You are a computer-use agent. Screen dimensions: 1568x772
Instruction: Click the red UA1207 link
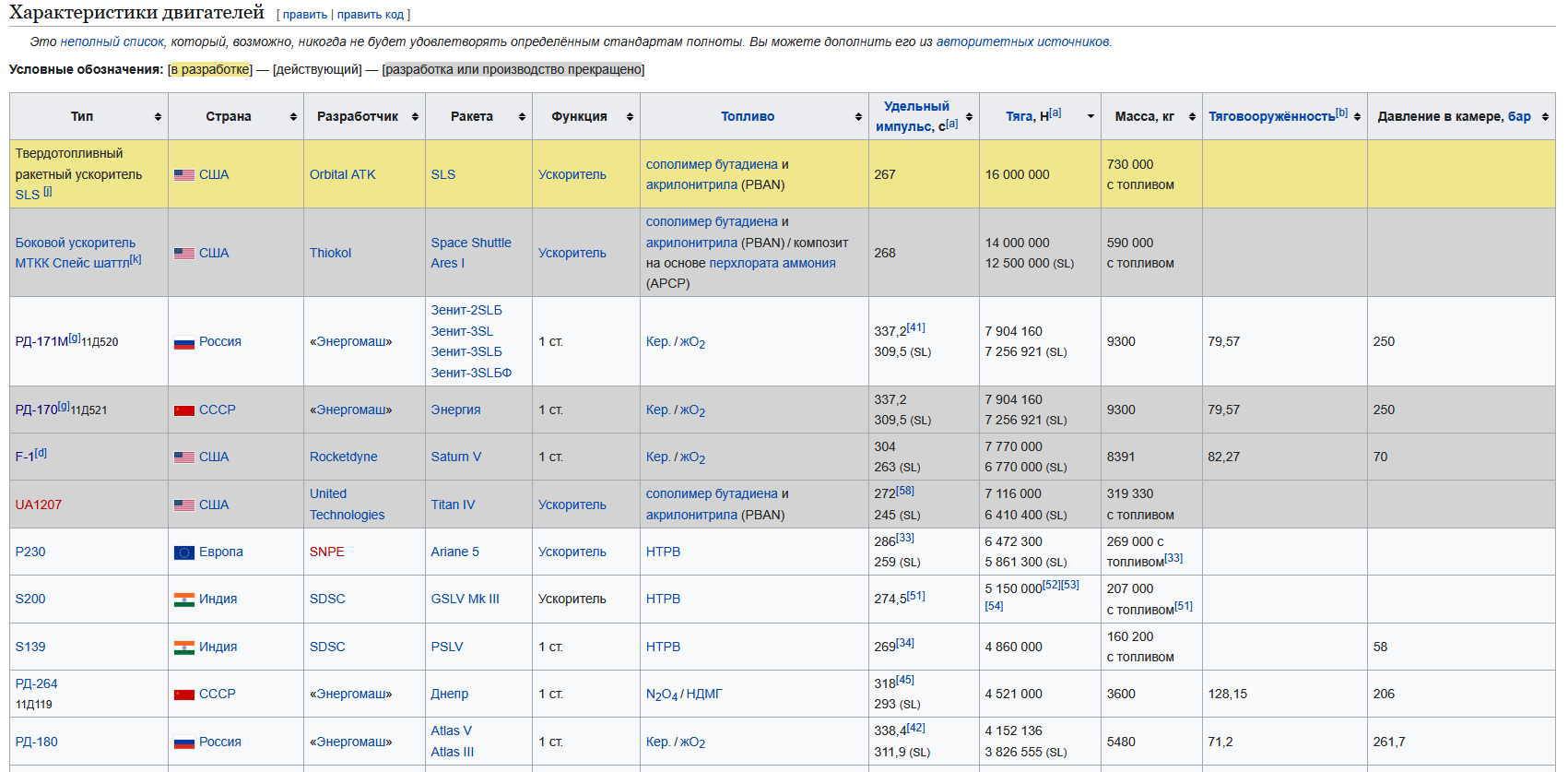point(38,505)
